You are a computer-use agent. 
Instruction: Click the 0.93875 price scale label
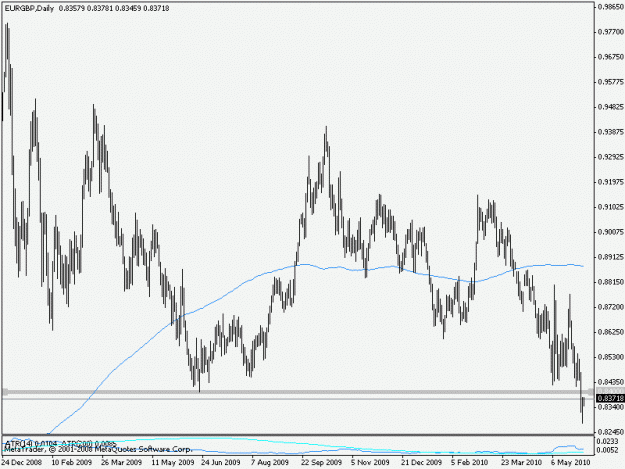[611, 132]
